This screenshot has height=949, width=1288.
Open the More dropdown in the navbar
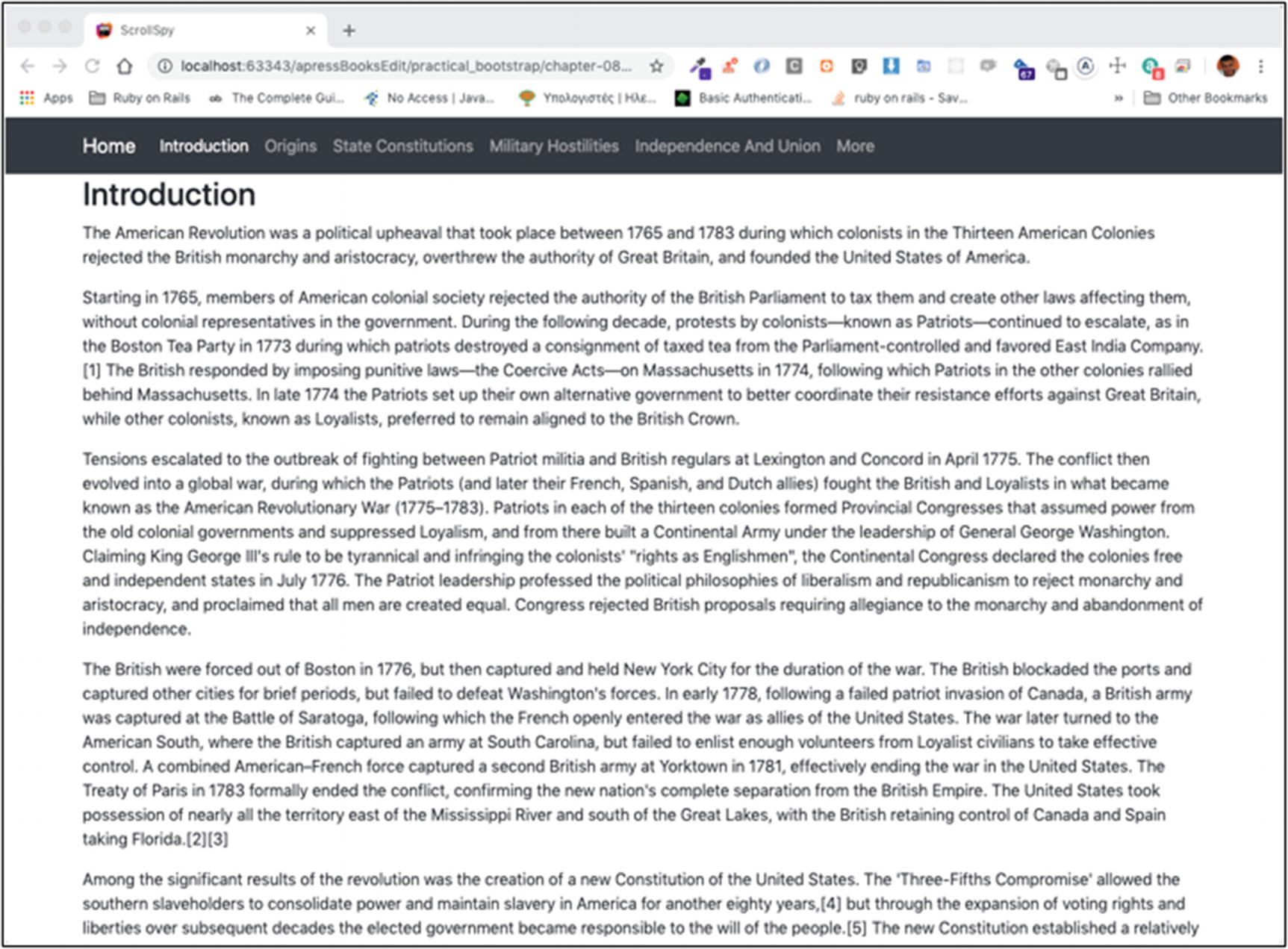coord(854,146)
